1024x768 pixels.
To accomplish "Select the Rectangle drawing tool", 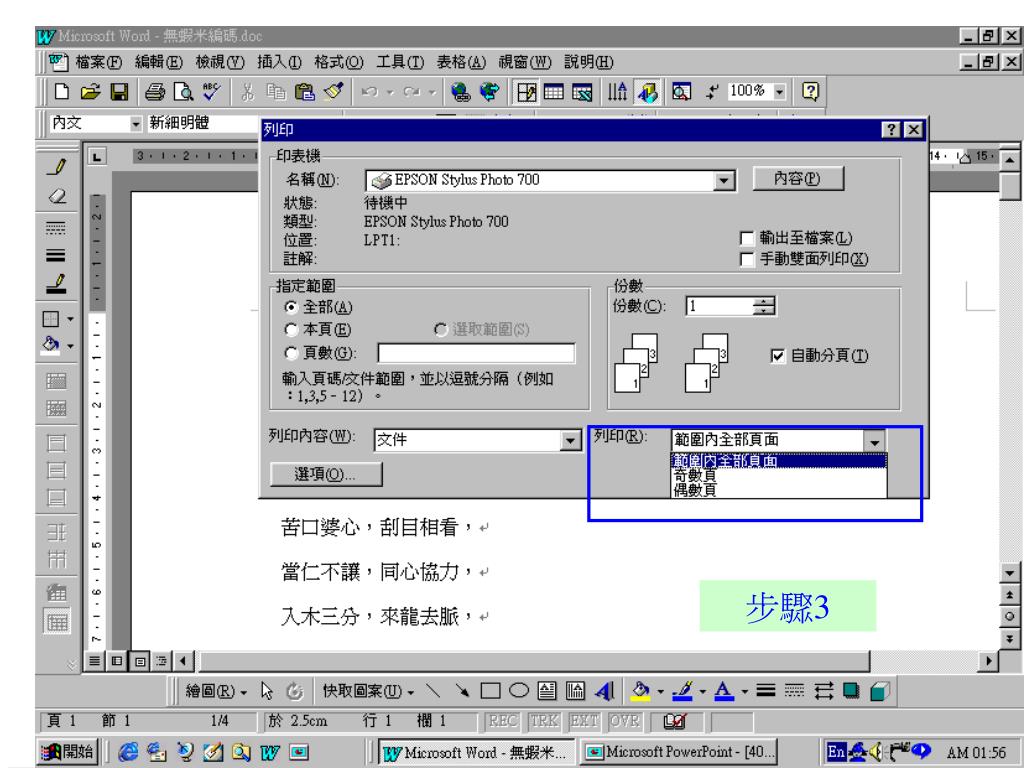I will click(490, 690).
